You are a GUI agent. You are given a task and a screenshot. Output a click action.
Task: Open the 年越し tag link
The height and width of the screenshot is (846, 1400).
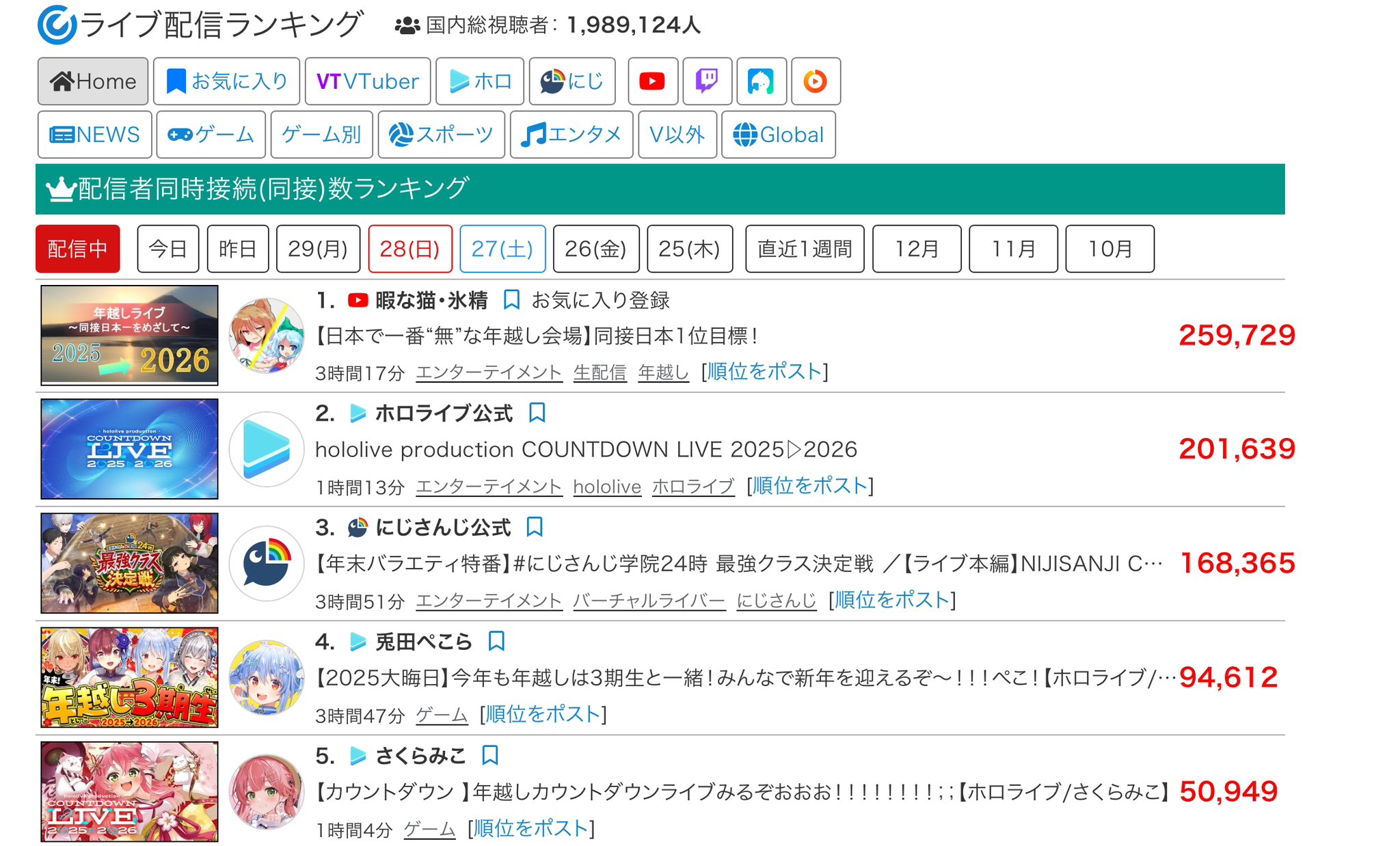pos(662,372)
